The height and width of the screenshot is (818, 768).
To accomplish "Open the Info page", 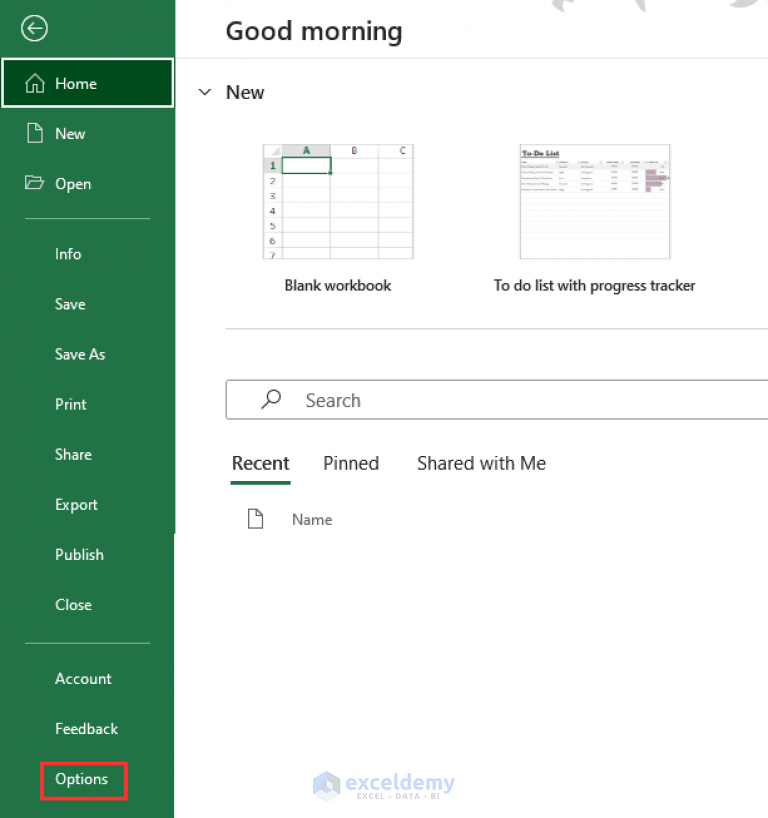I will point(68,254).
